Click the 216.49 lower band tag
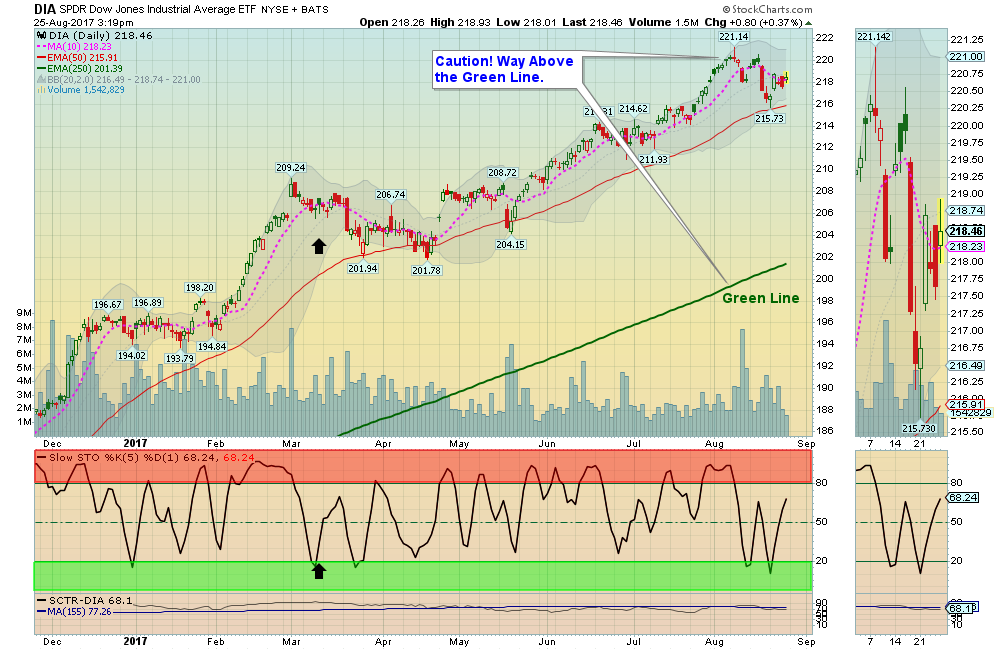The height and width of the screenshot is (650, 1000). point(966,366)
